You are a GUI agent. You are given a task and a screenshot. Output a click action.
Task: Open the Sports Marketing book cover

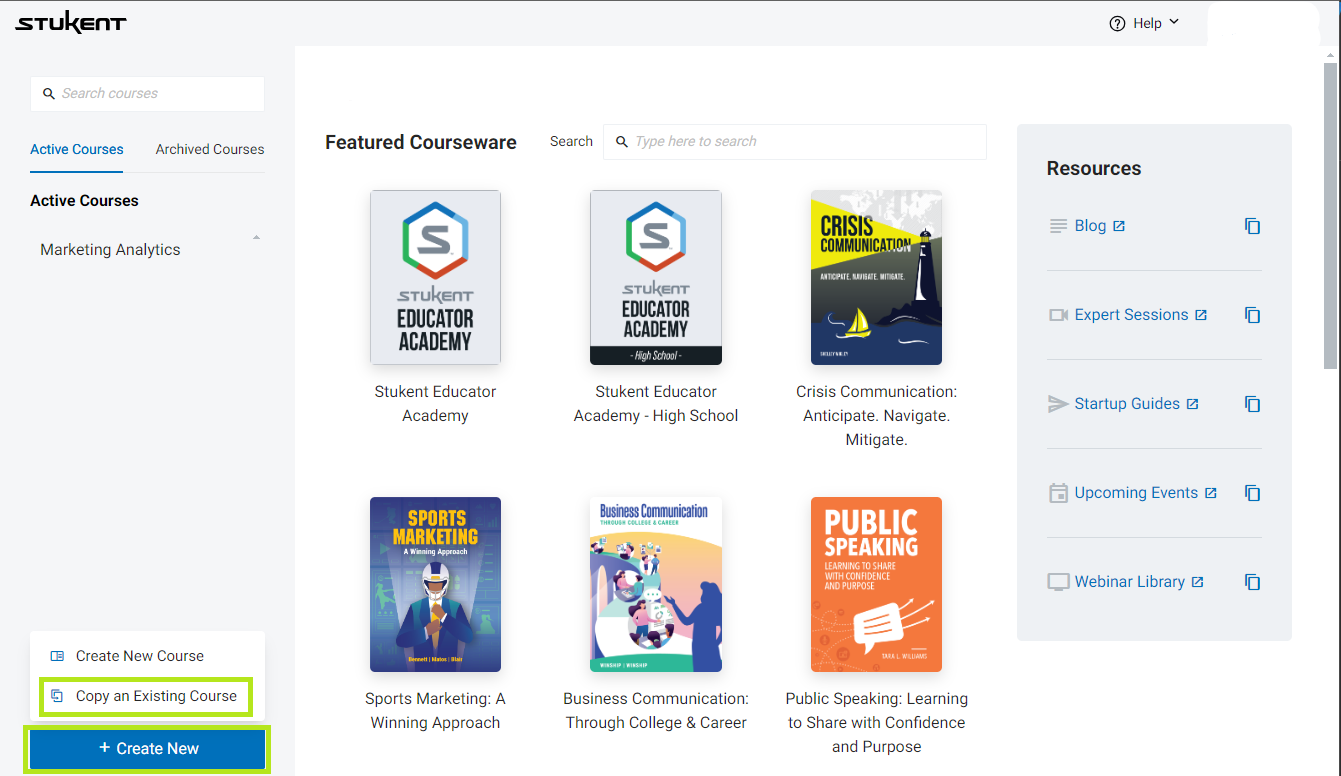point(435,584)
